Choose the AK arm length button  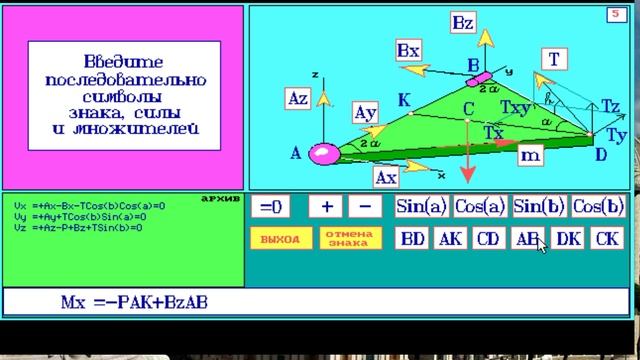click(450, 238)
